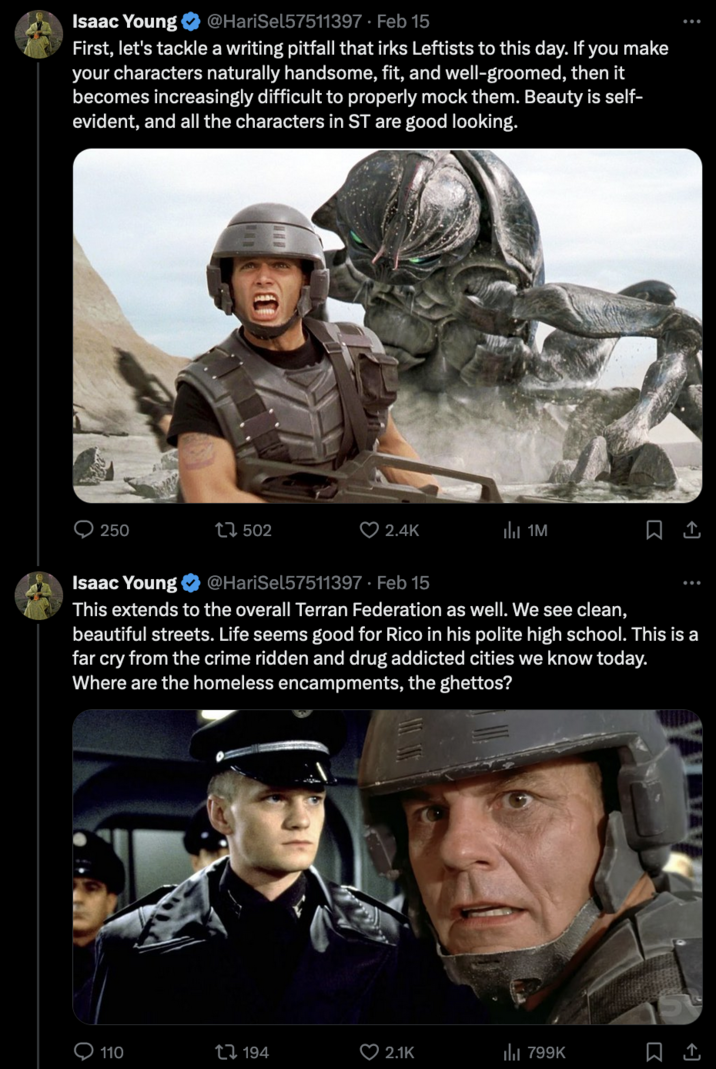Bookmark the second tweet about Terran Federation
The height and width of the screenshot is (1069, 716).
click(654, 1051)
